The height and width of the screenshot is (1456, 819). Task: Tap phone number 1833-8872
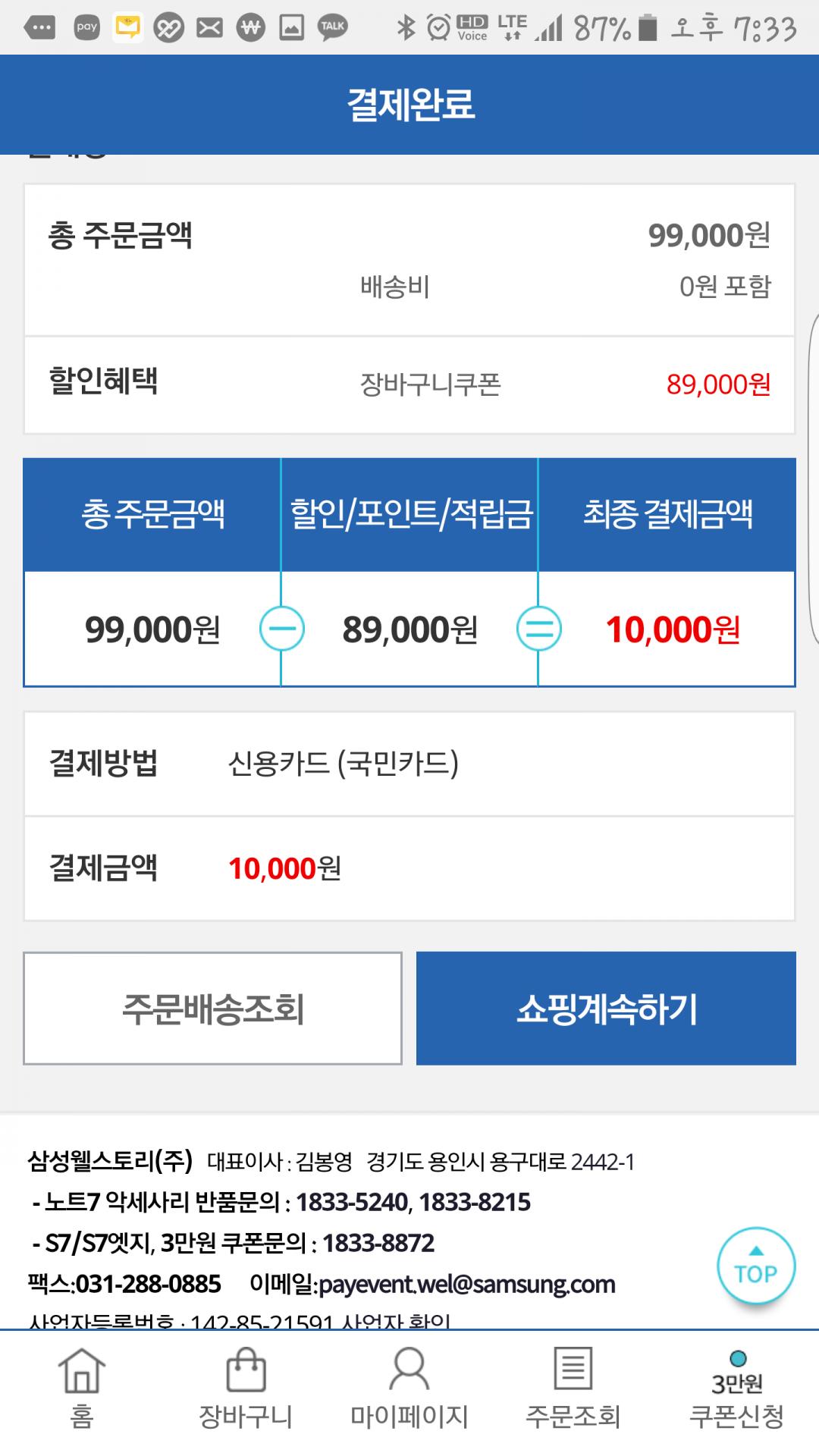tap(378, 1244)
